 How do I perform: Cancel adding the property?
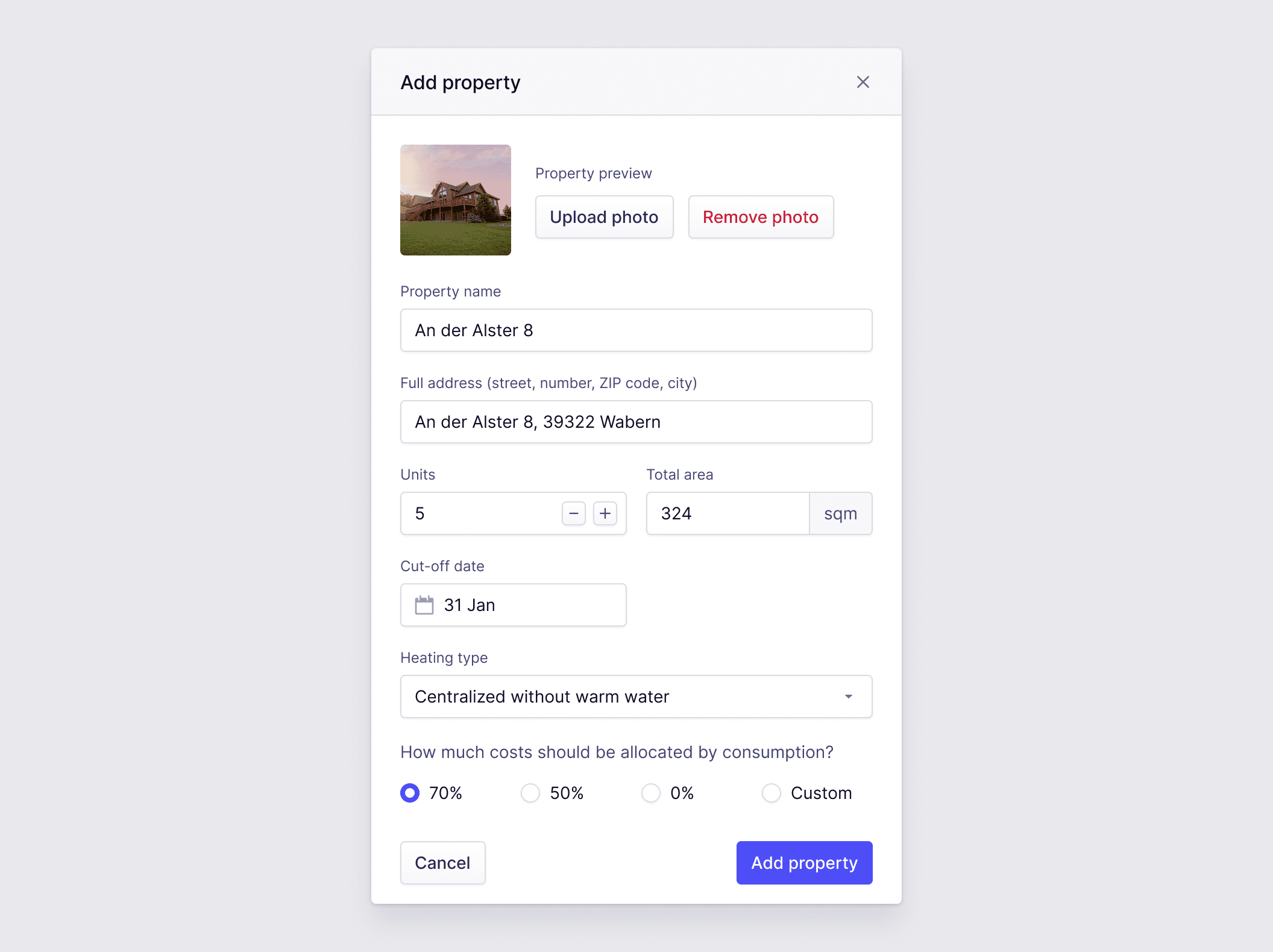tap(442, 862)
